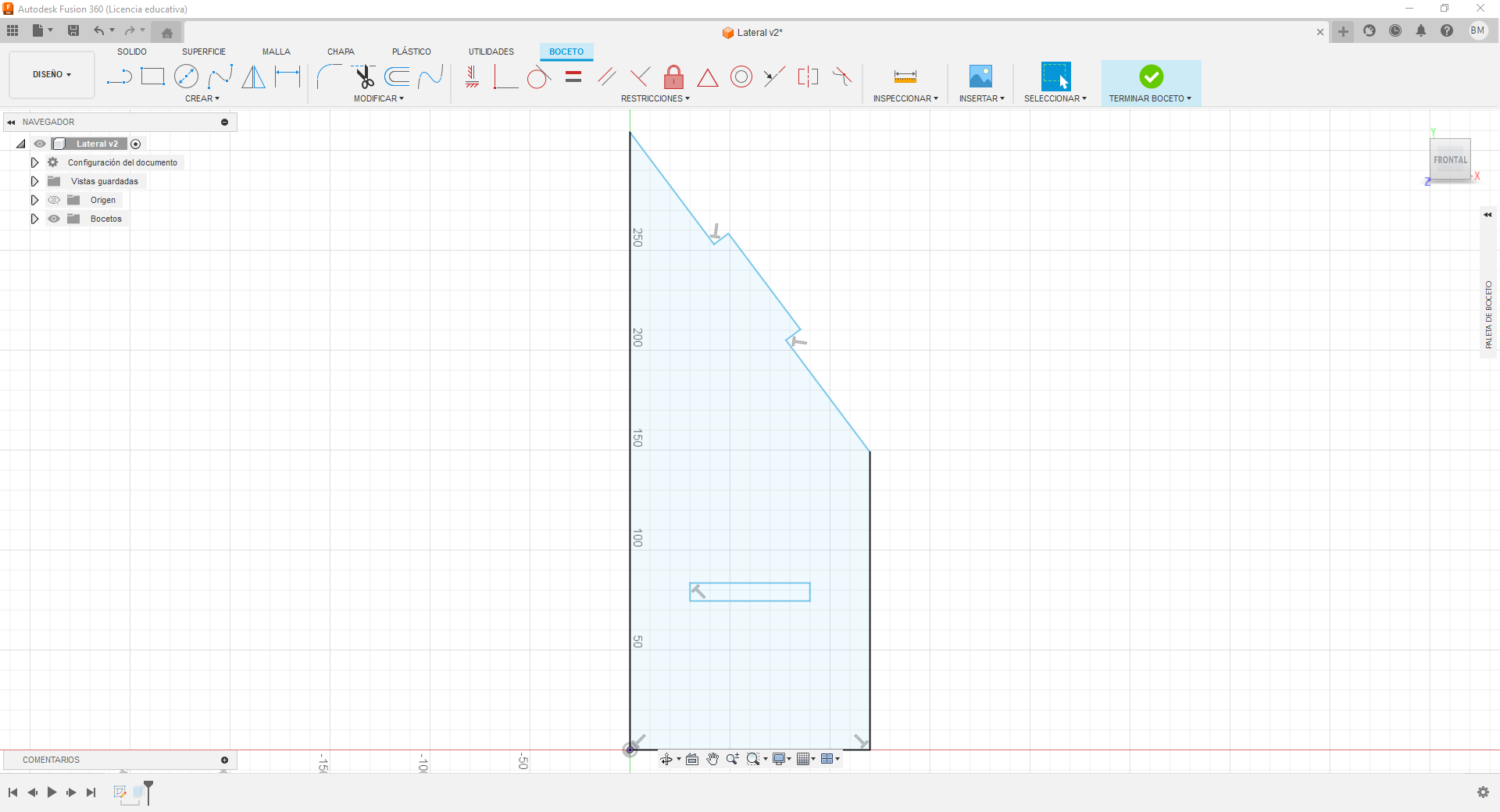The image size is (1500, 812).
Task: Activate Lateral v2 component radio button
Action: (x=136, y=144)
